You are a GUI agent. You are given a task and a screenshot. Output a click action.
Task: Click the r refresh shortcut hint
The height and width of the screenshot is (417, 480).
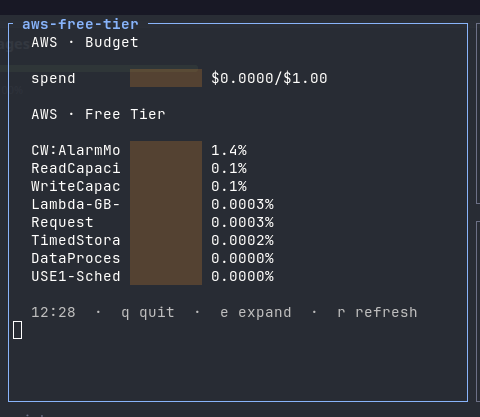(x=377, y=313)
